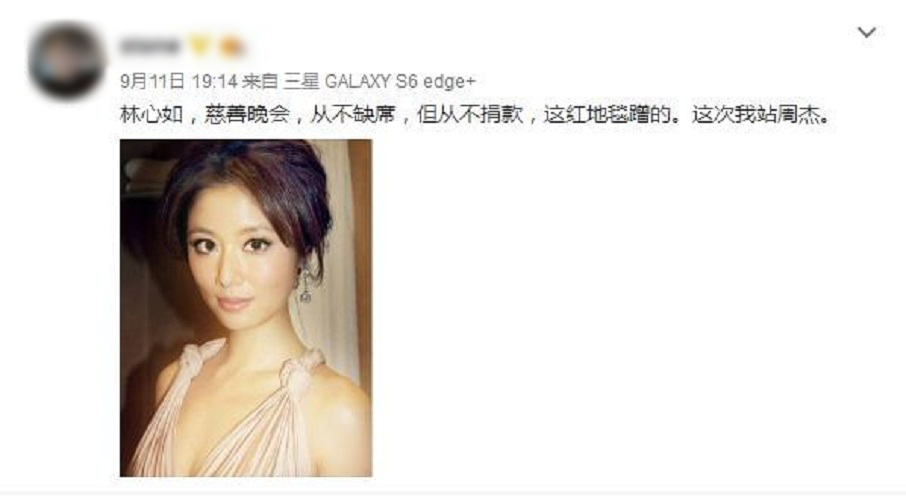Screen dimensions: 906x500
Task: Click the circular user avatar image
Action: tap(66, 60)
